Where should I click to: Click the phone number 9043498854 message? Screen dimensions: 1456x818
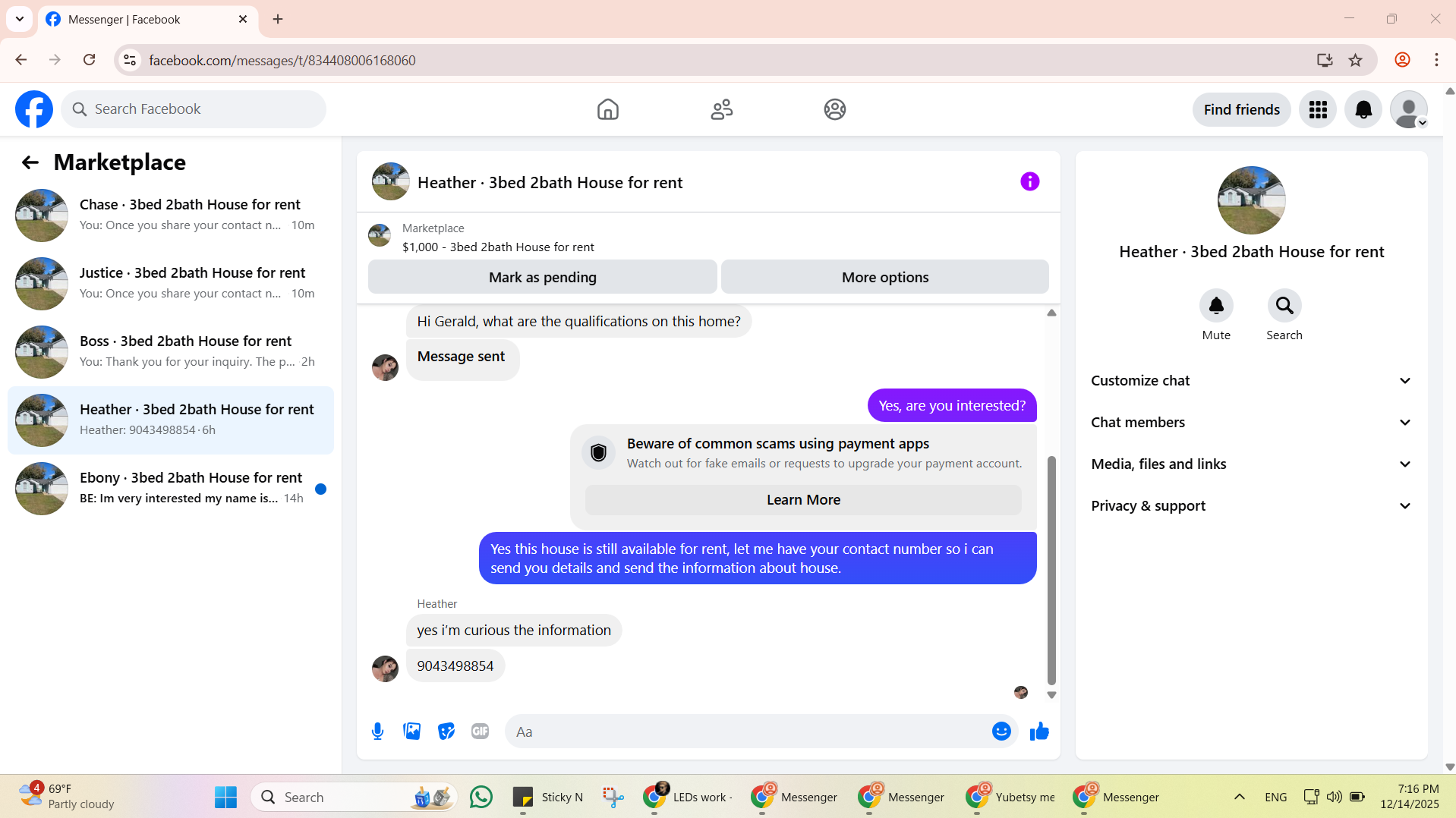point(455,666)
